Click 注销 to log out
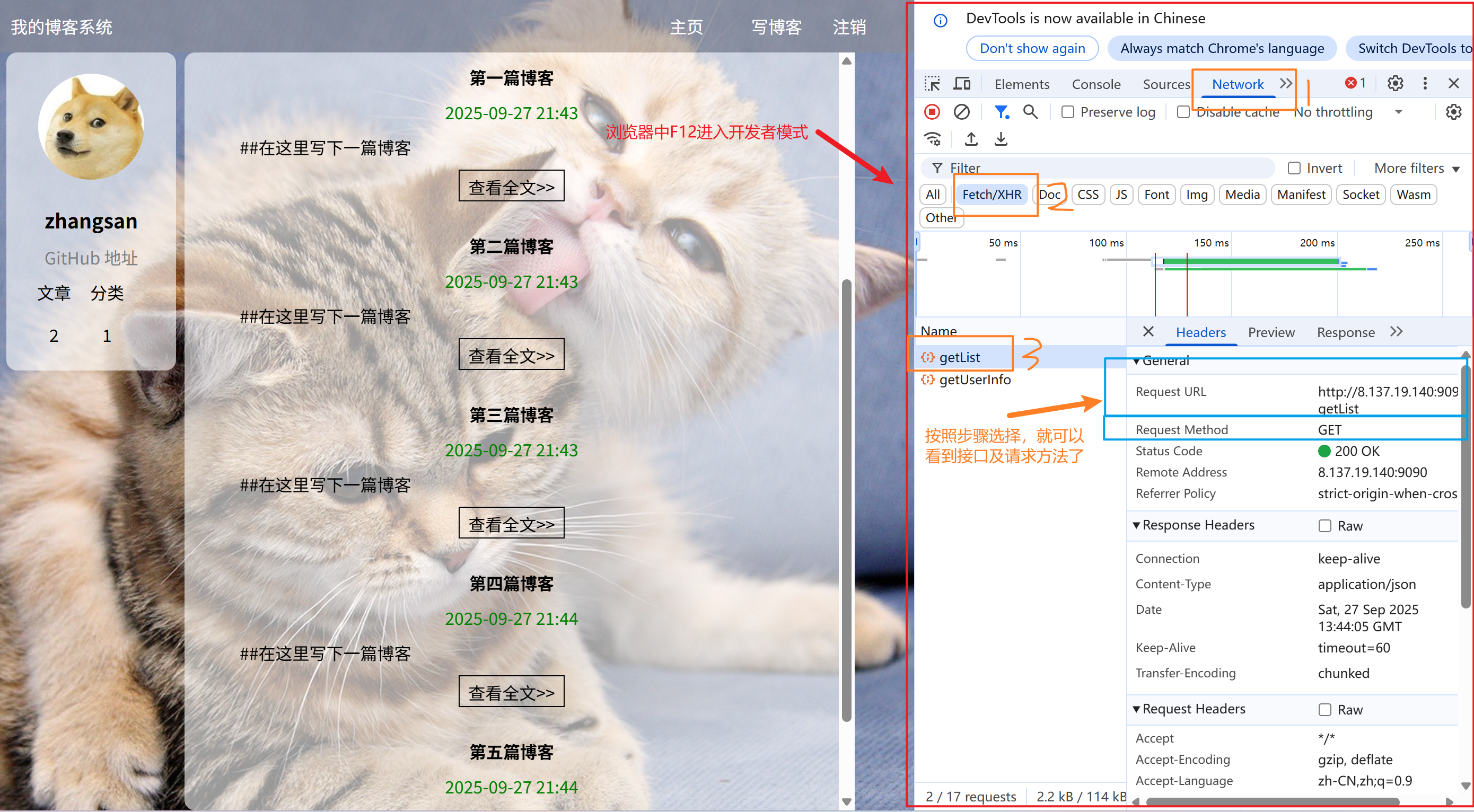Image resolution: width=1474 pixels, height=812 pixels. 849,27
